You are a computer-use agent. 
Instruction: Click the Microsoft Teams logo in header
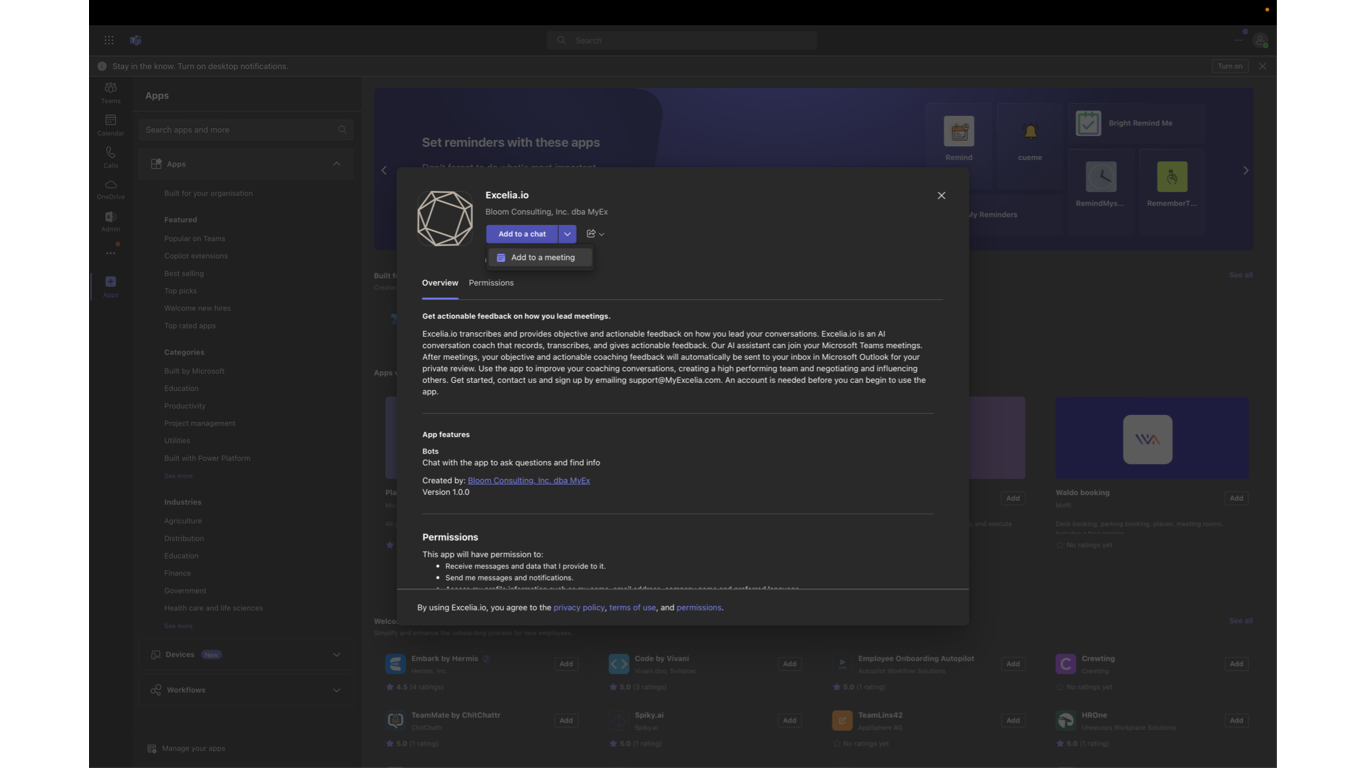[x=136, y=40]
